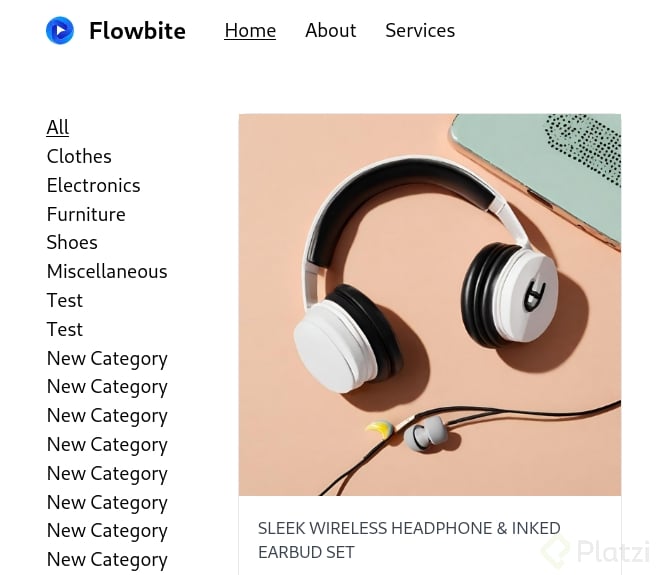This screenshot has width=656, height=575.
Task: Click the first New Category entry
Action: tap(107, 359)
